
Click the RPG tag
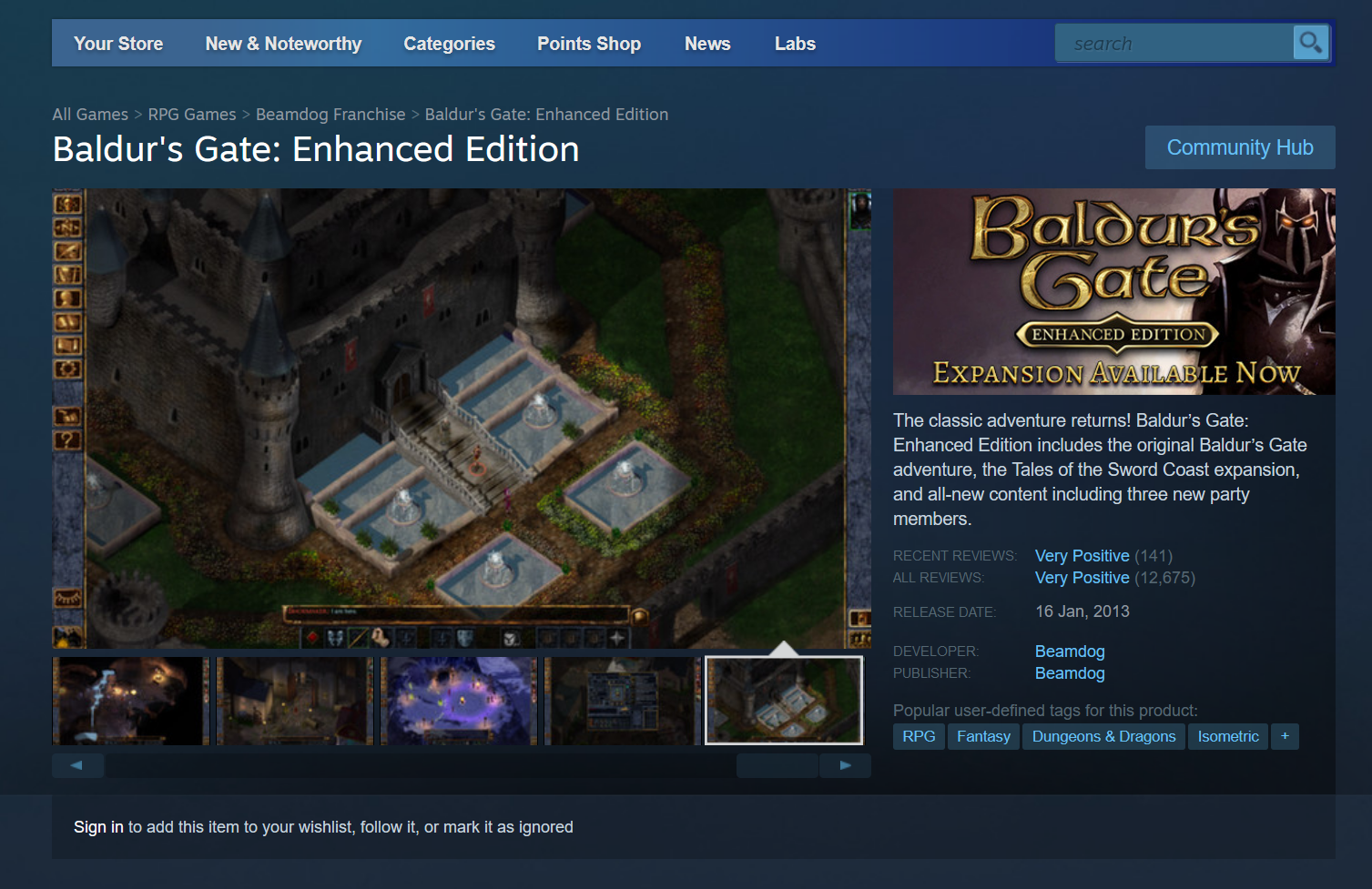[919, 736]
